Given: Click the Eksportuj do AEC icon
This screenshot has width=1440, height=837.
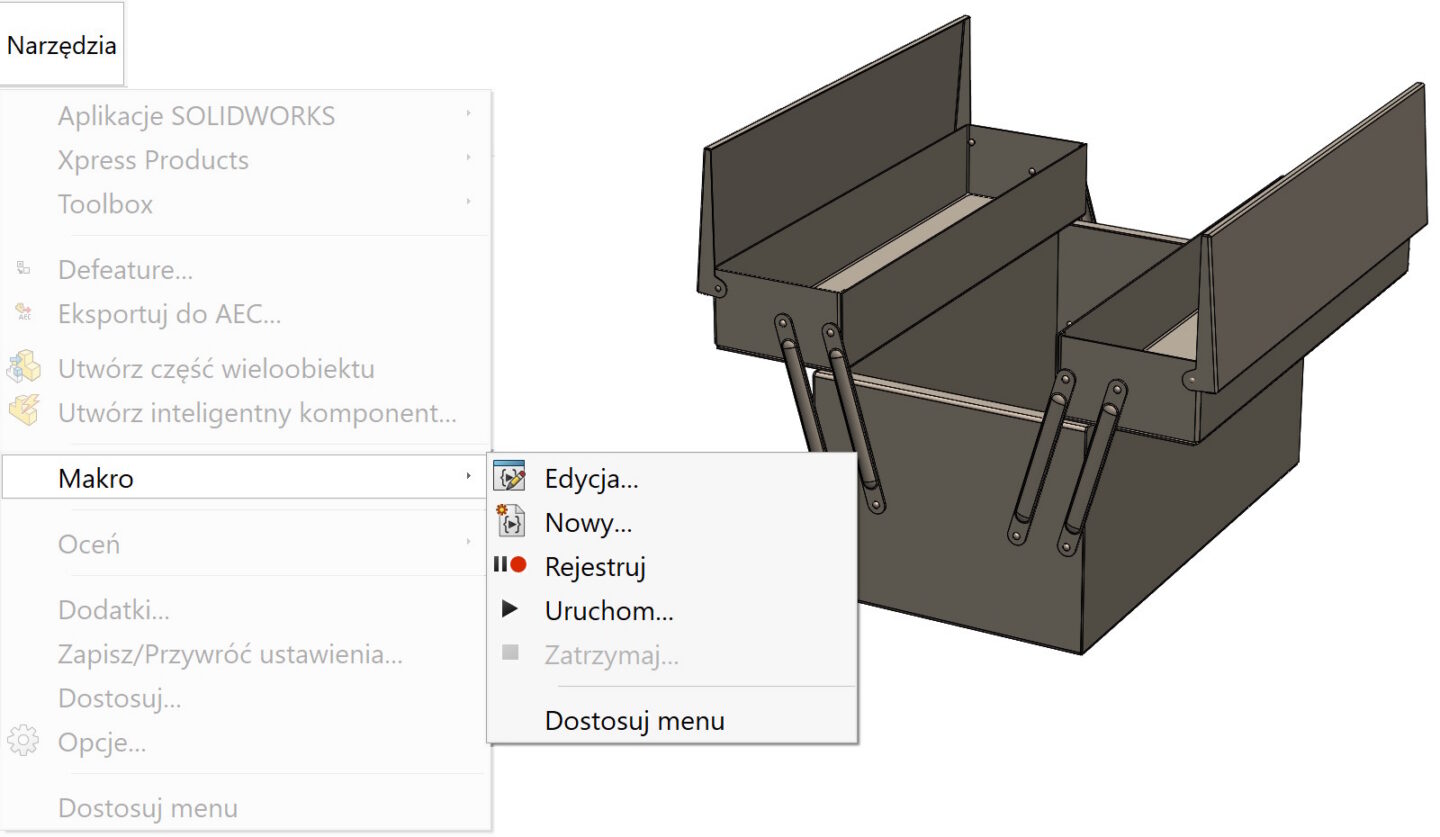Looking at the screenshot, I should [x=24, y=314].
